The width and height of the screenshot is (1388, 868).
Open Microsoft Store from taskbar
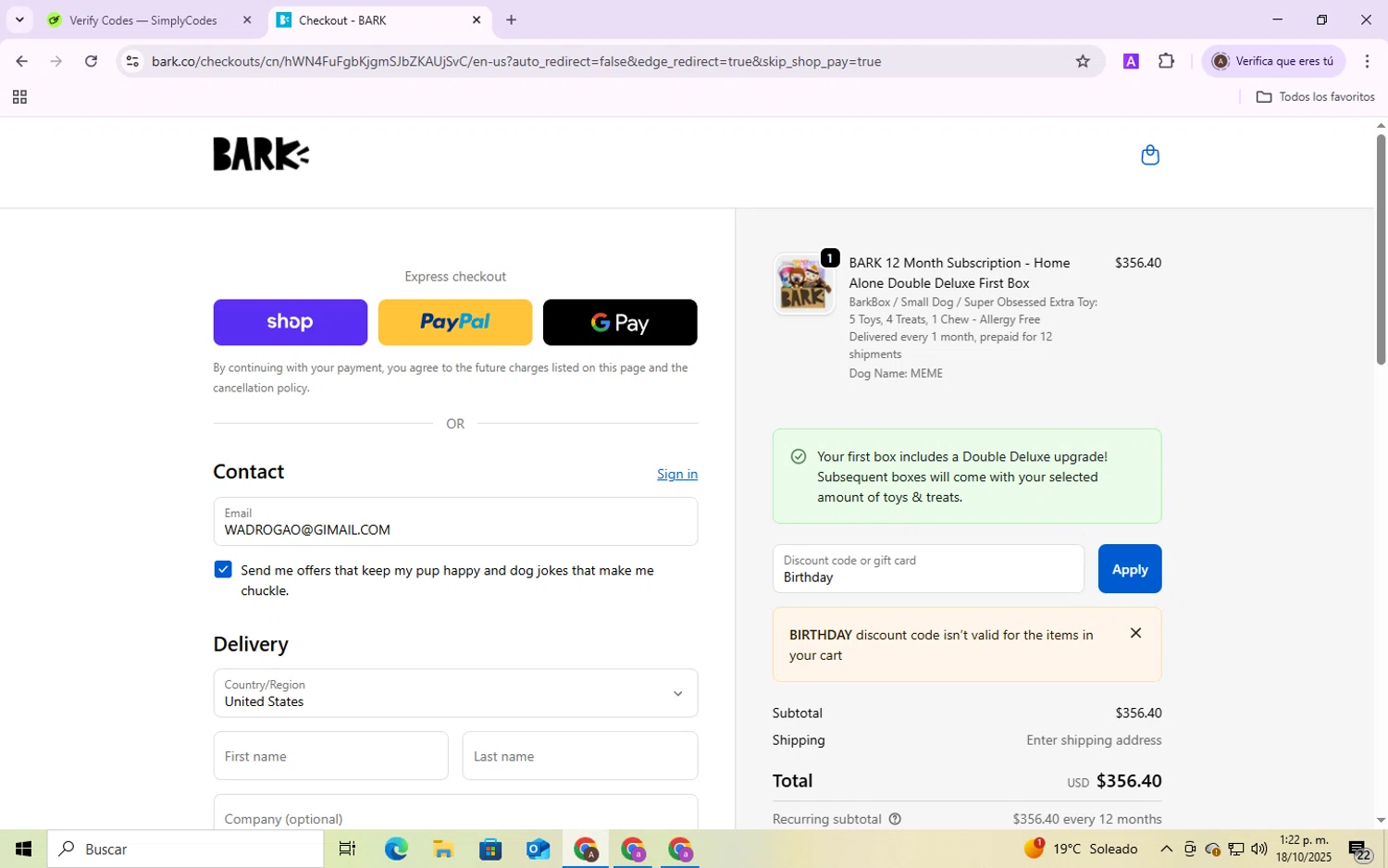tap(490, 849)
